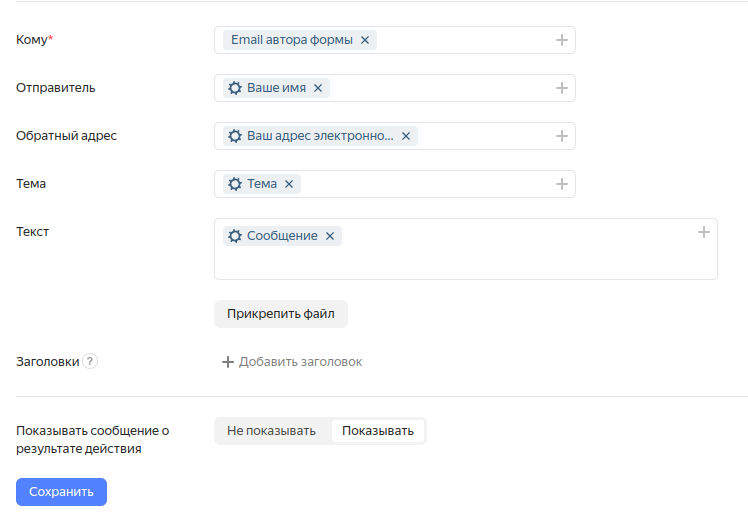
Task: Click the "Кому" recipient input field
Action: 460,40
